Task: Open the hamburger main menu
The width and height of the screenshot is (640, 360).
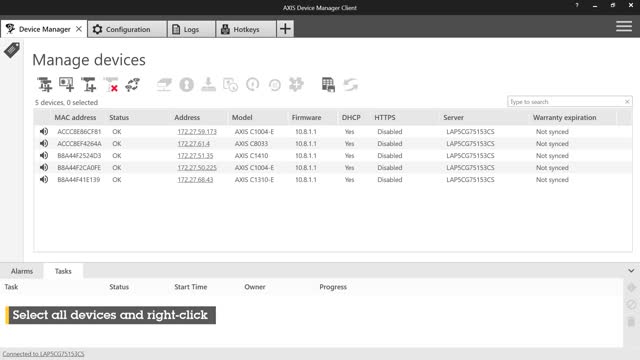Action: click(x=624, y=27)
